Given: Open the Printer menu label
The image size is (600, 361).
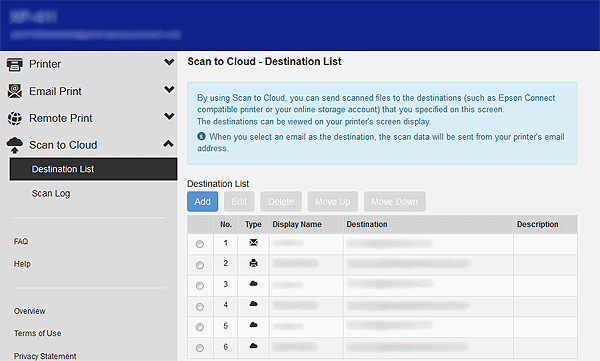Looking at the screenshot, I should coord(45,64).
